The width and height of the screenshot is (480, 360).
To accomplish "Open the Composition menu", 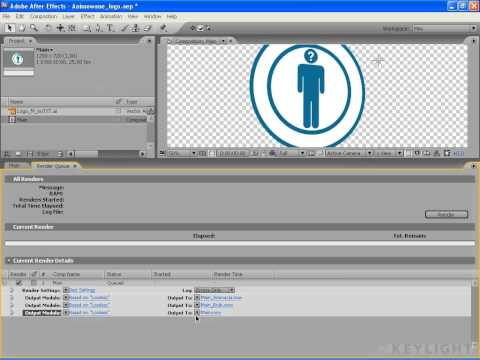I will [x=43, y=16].
